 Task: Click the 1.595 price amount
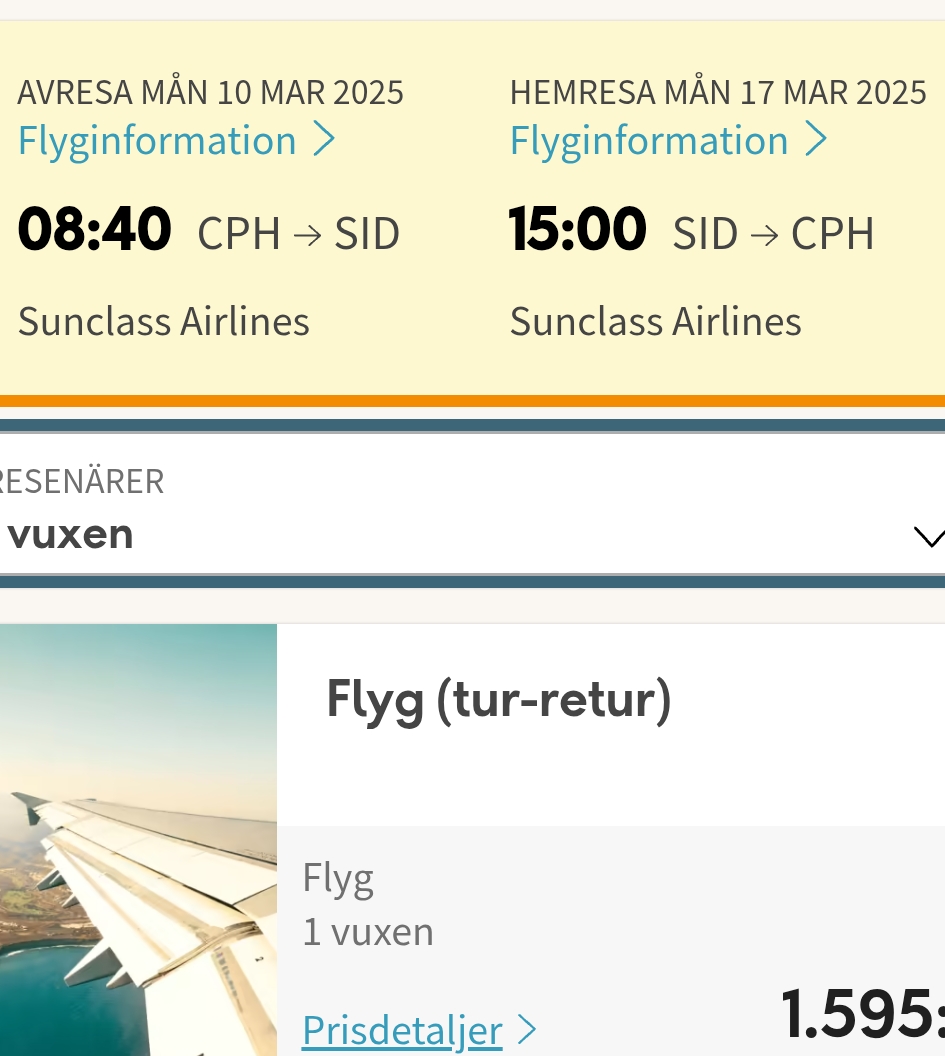coord(863,1013)
